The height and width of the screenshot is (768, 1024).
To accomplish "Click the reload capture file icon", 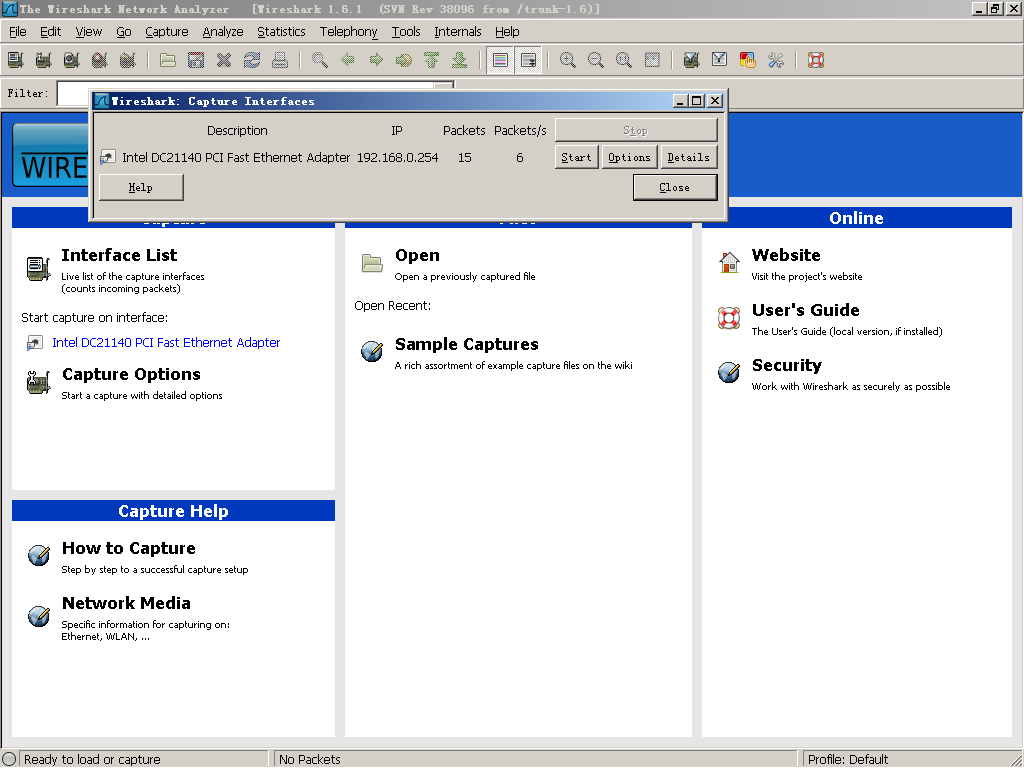I will click(252, 60).
